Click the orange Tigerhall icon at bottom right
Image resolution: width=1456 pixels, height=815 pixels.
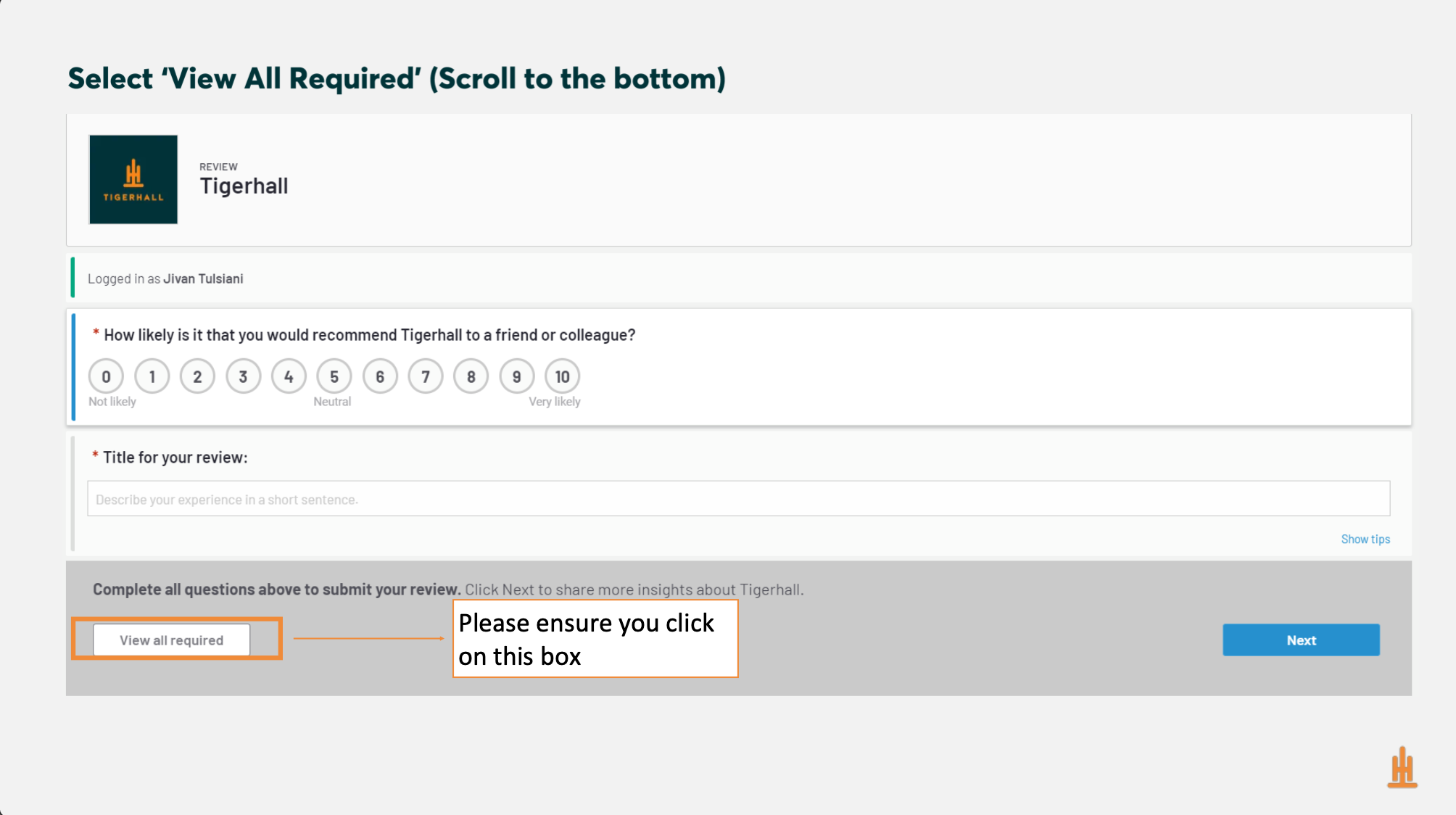tap(1402, 767)
